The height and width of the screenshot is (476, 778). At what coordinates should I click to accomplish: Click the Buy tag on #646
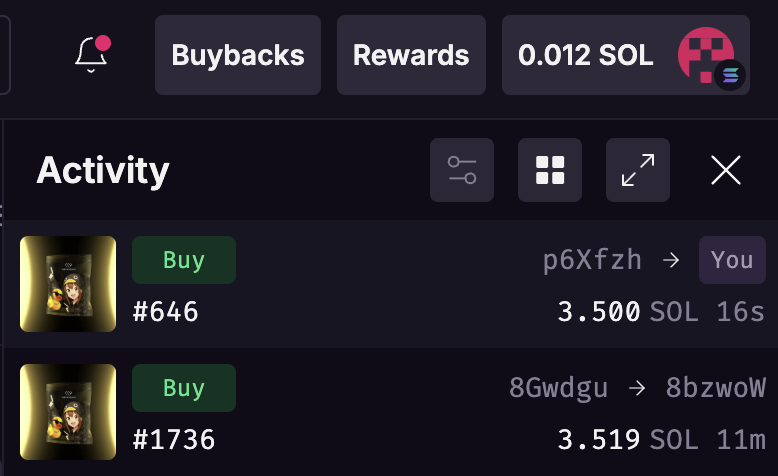coord(184,260)
